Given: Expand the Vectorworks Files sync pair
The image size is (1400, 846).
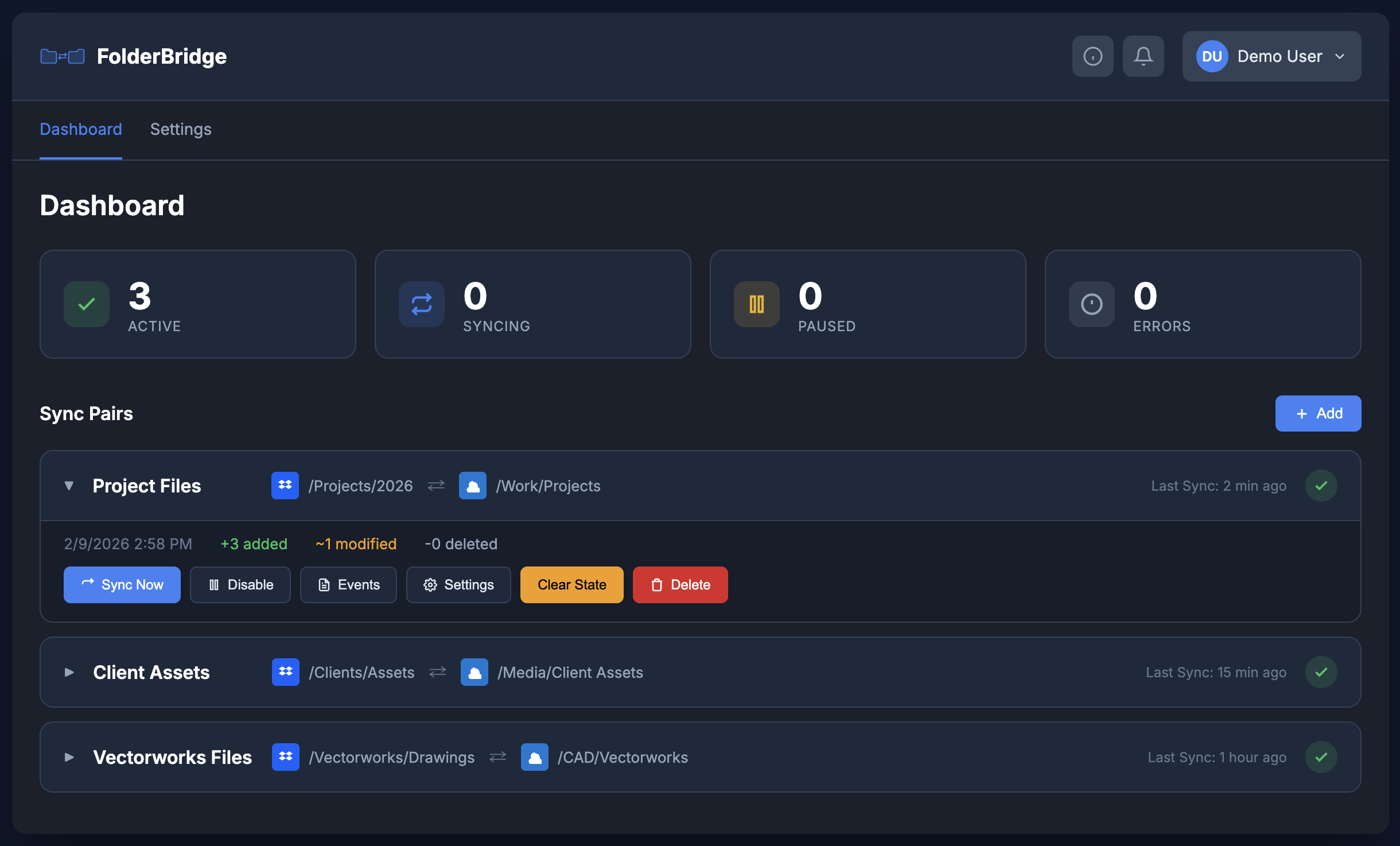Looking at the screenshot, I should (69, 757).
